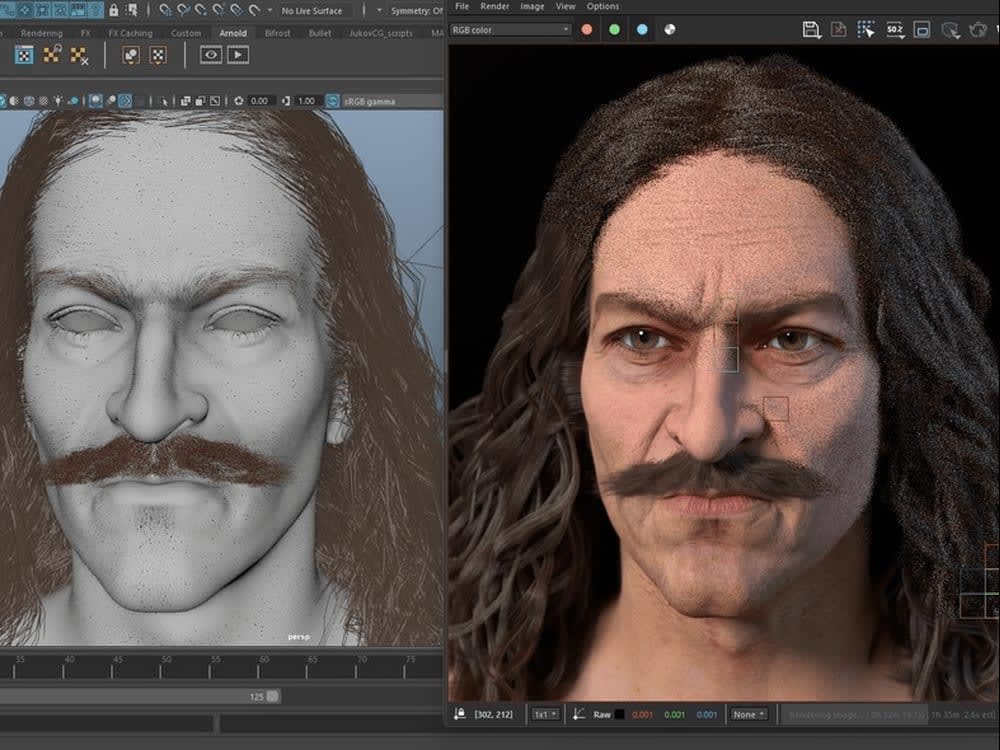Screen dimensions: 1000x750
Task: Open the View menu in RenderView
Action: point(565,6)
